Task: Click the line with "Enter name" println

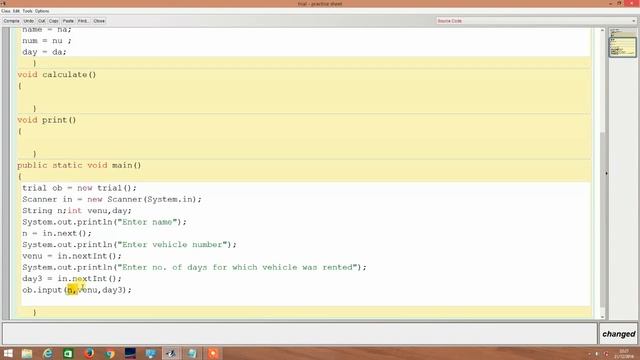Action: click(x=104, y=222)
